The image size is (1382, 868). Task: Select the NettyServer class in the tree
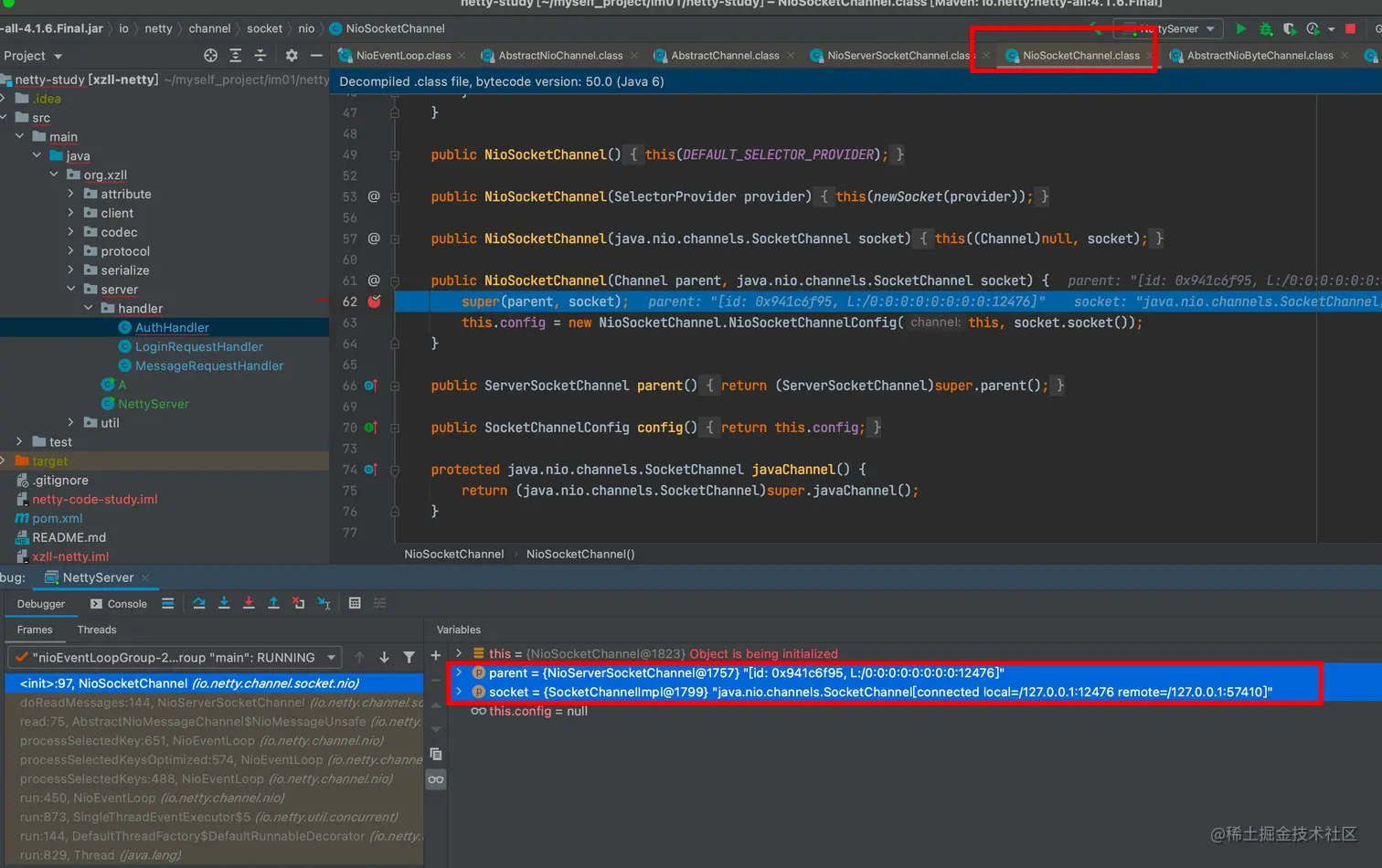(x=153, y=404)
